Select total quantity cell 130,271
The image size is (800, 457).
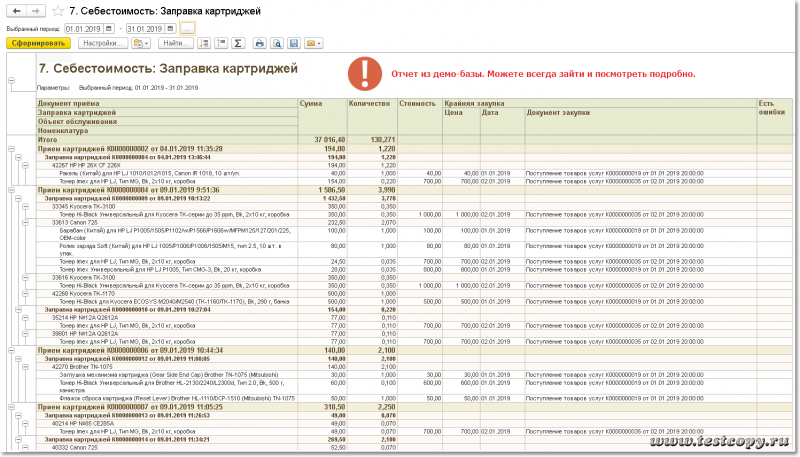point(372,140)
